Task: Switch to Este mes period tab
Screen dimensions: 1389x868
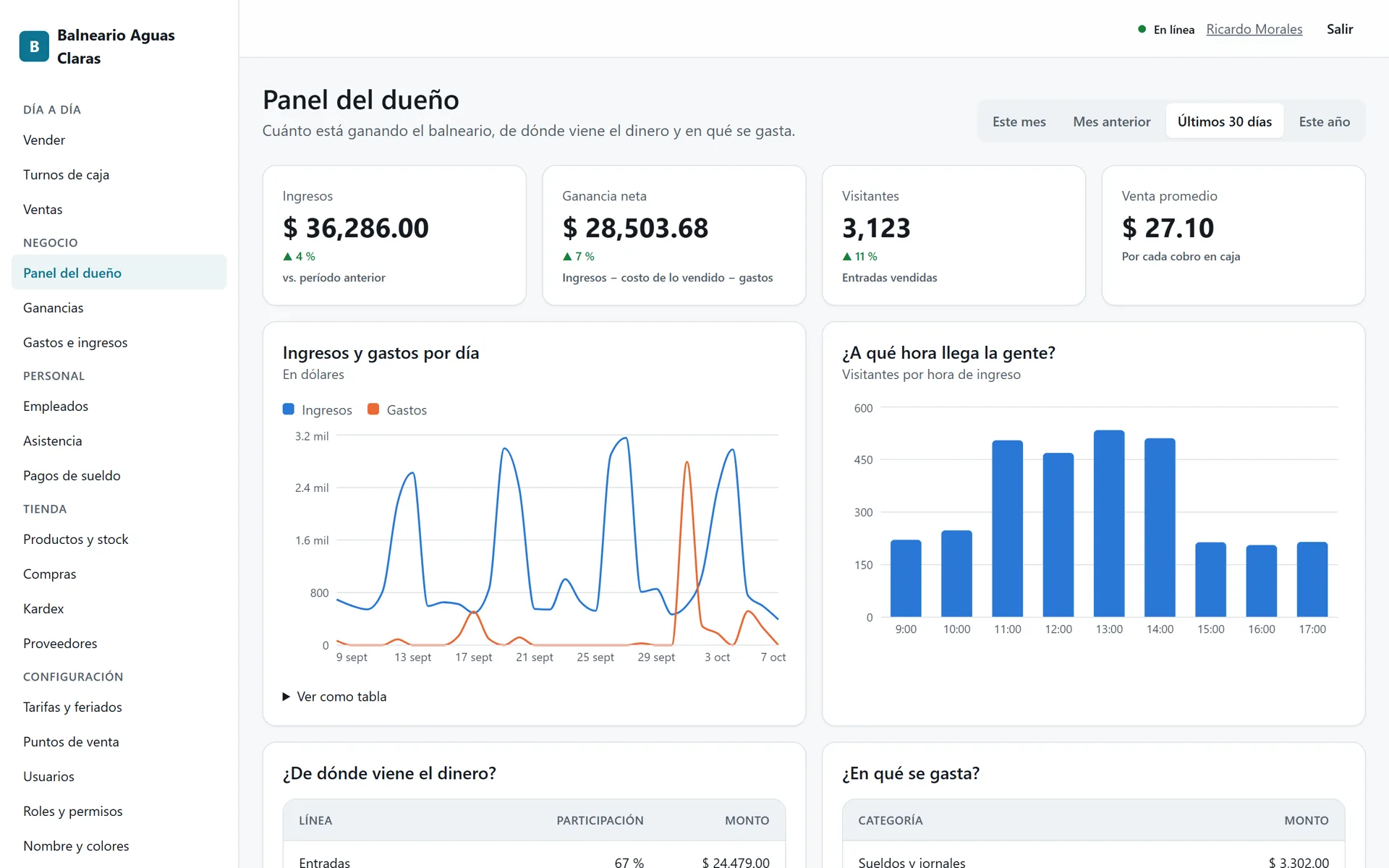Action: [1019, 122]
